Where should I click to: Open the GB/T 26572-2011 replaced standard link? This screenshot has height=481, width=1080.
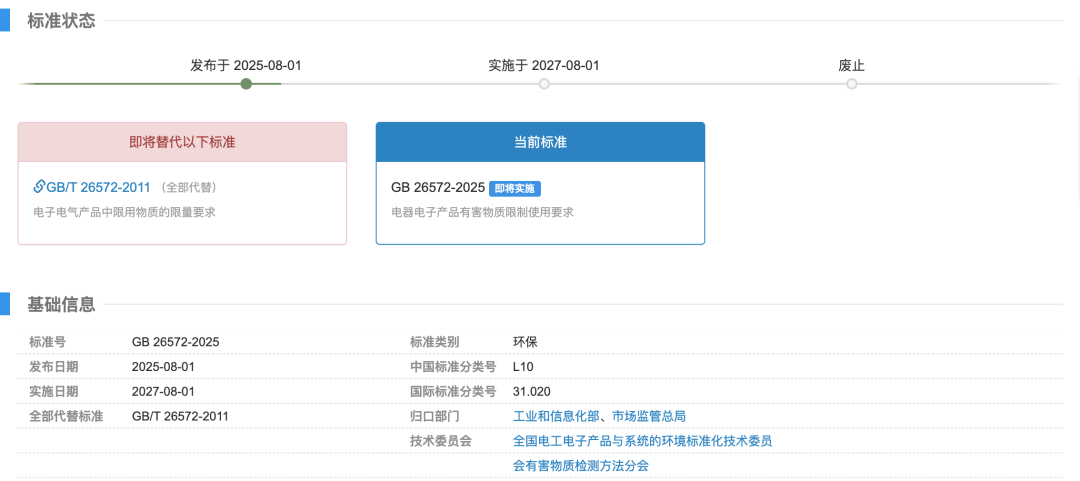tap(98, 187)
